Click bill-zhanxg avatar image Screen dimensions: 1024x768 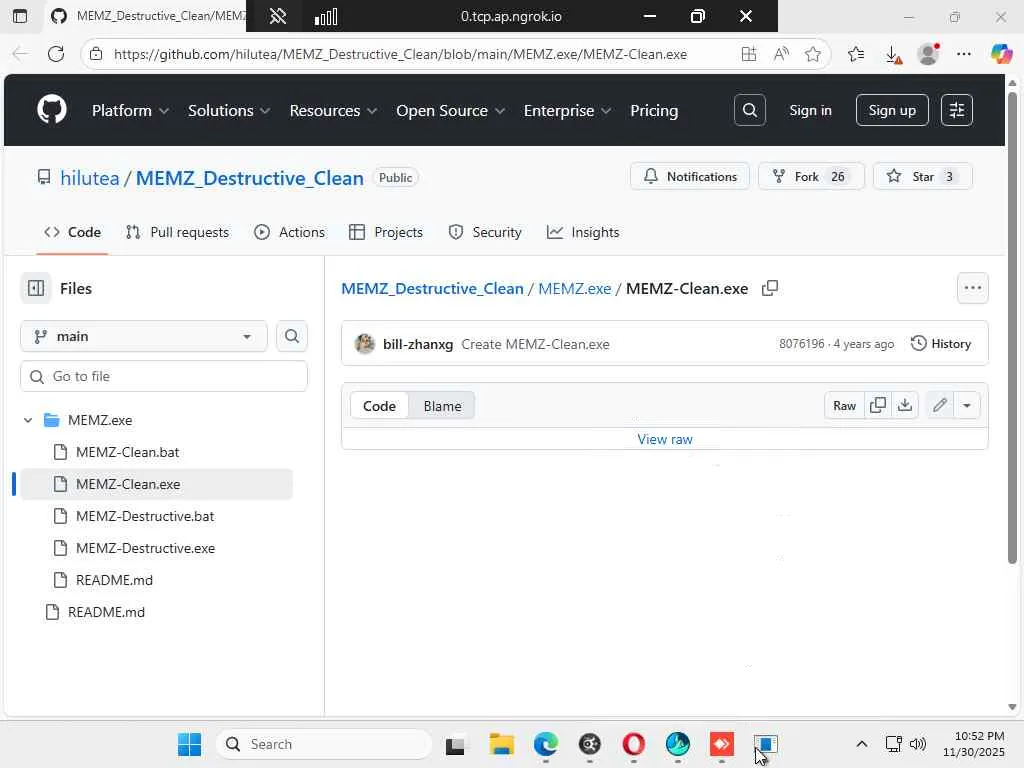(364, 344)
